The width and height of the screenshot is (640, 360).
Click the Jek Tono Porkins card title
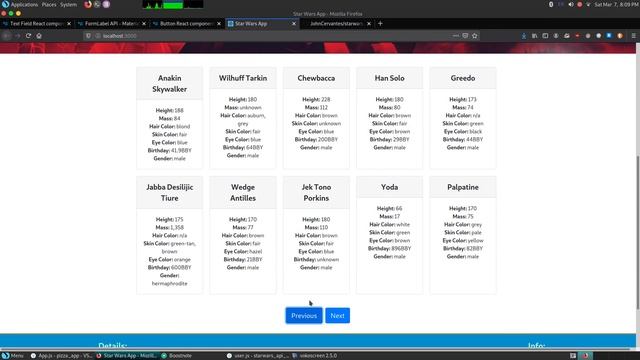tap(316, 192)
